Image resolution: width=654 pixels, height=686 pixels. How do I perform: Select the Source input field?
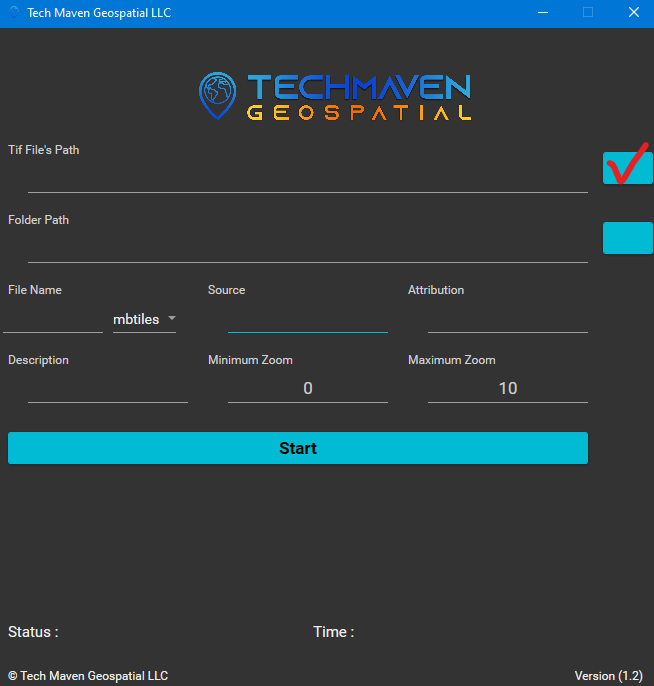click(308, 320)
